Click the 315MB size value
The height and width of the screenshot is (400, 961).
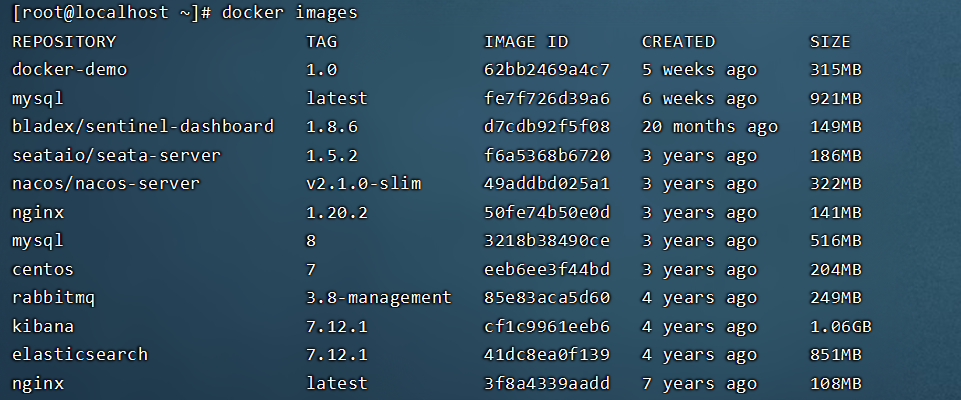tap(836, 70)
